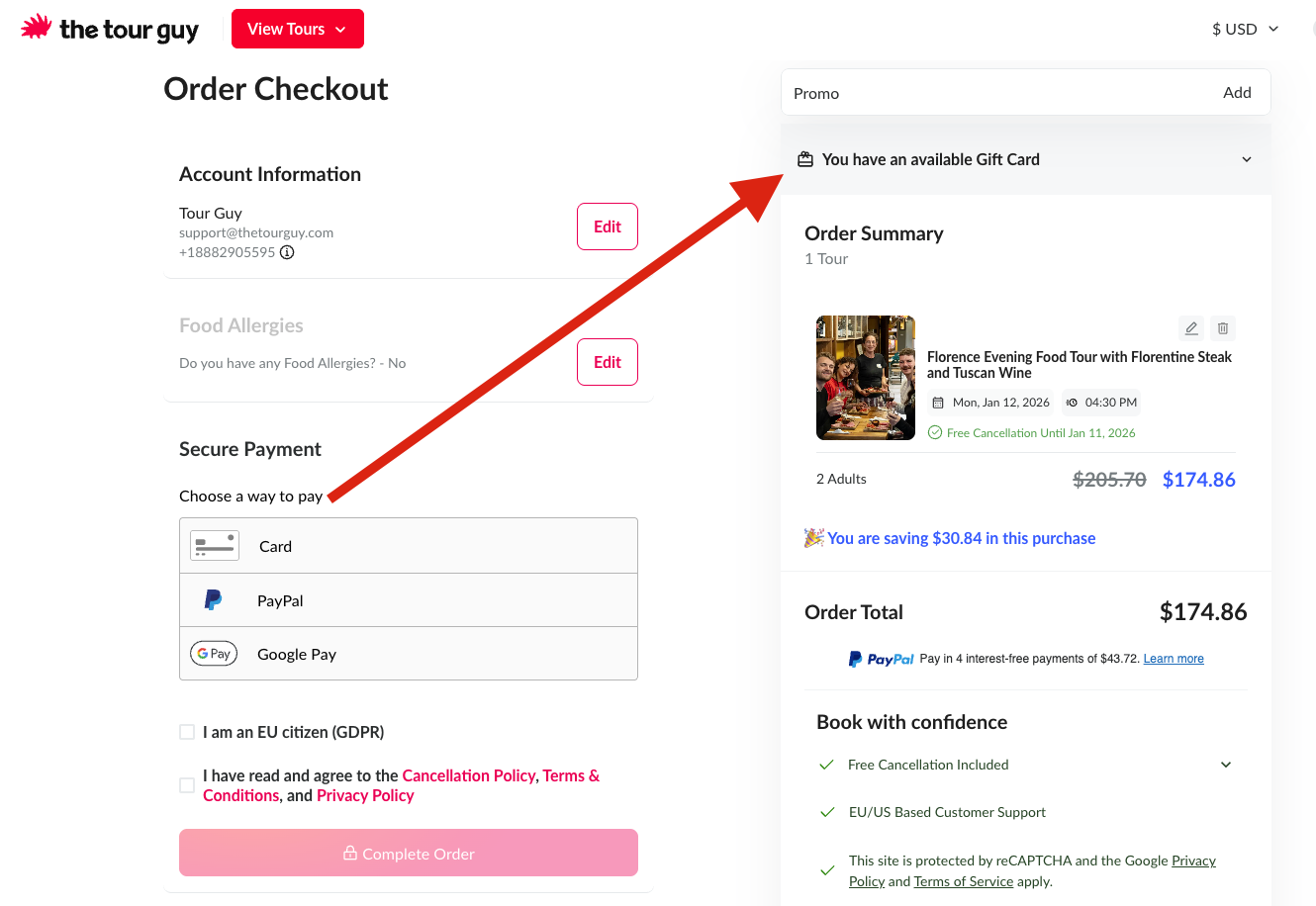Click the pencil edit tour icon
The width and height of the screenshot is (1316, 906).
[1191, 328]
